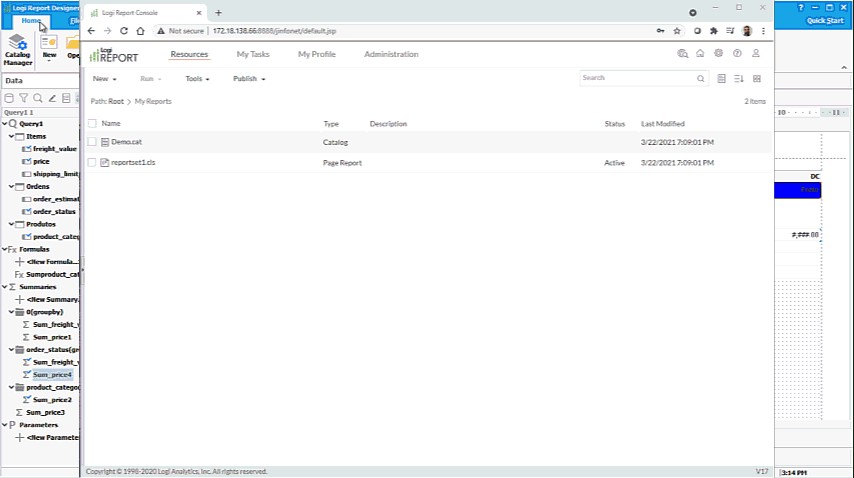Click into the Search input field

tap(636, 78)
